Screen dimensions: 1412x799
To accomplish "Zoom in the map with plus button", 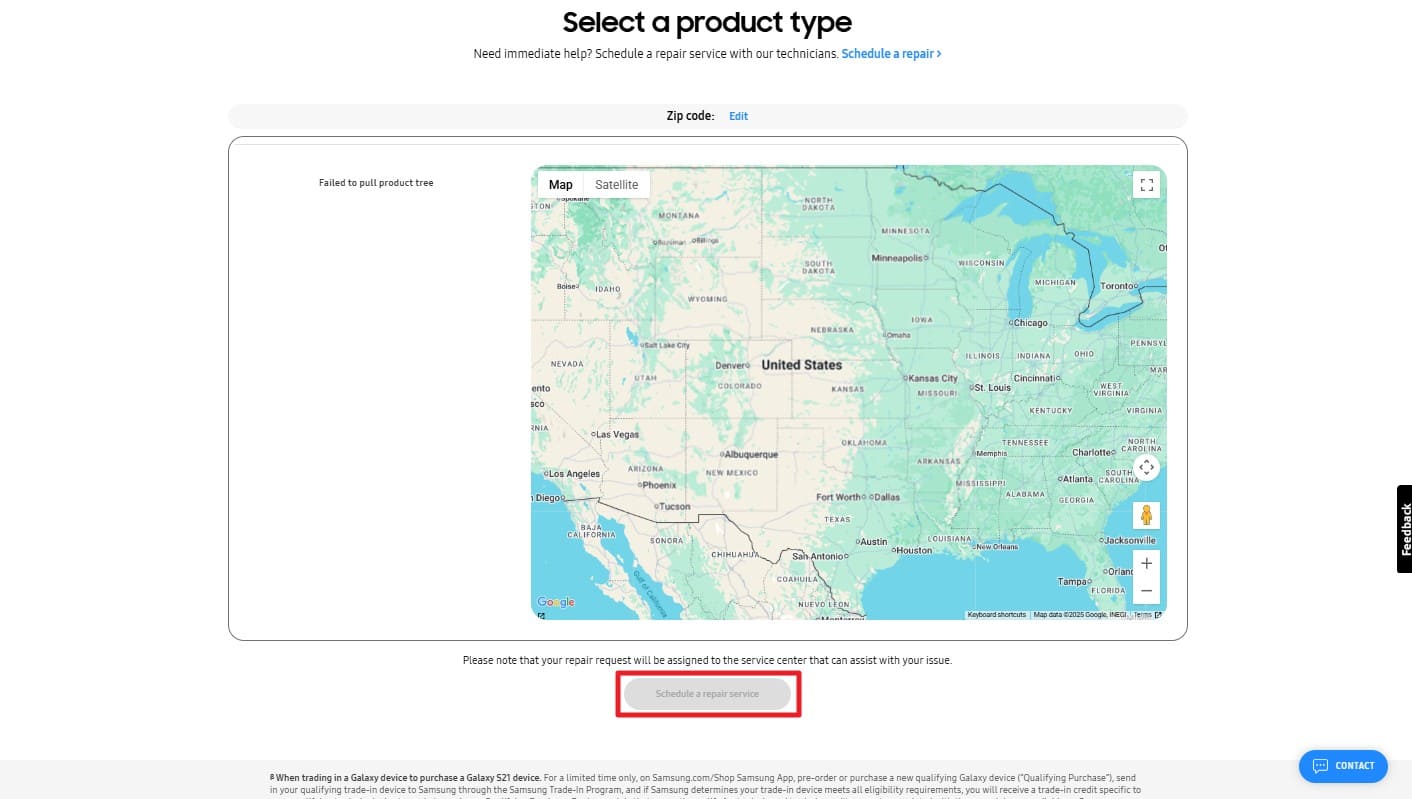I will pos(1147,563).
